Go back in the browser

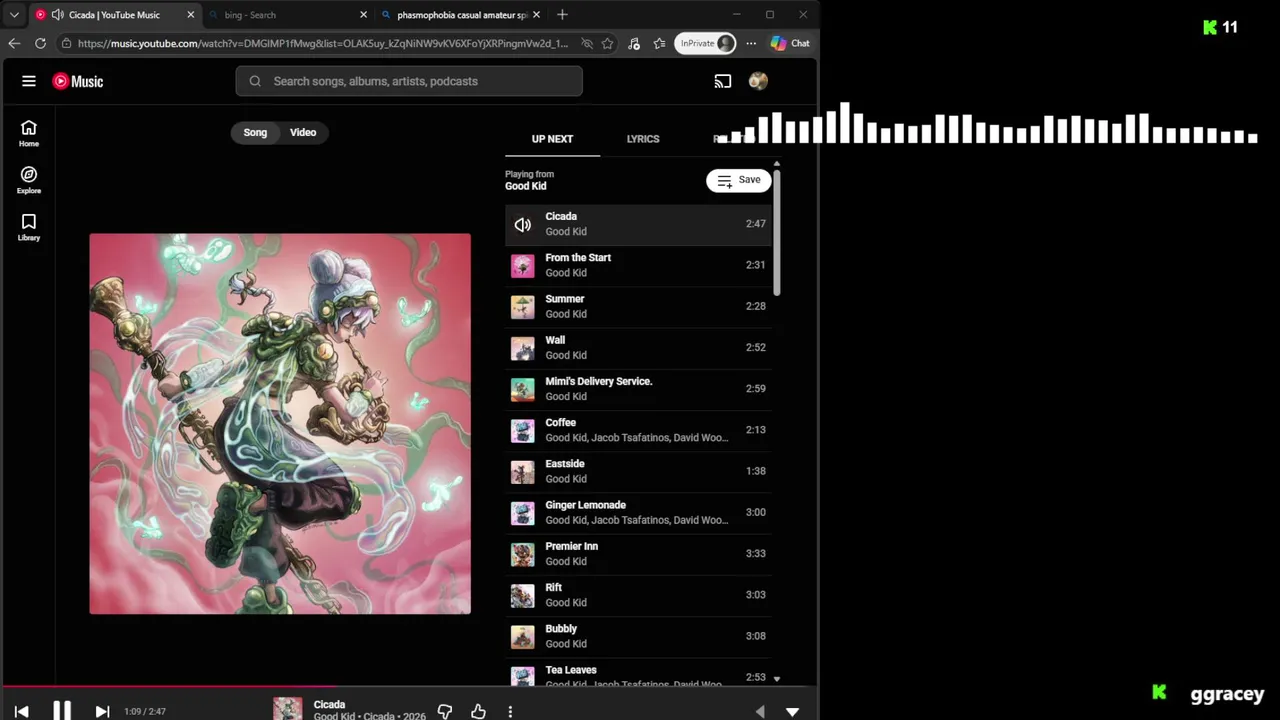pos(14,43)
